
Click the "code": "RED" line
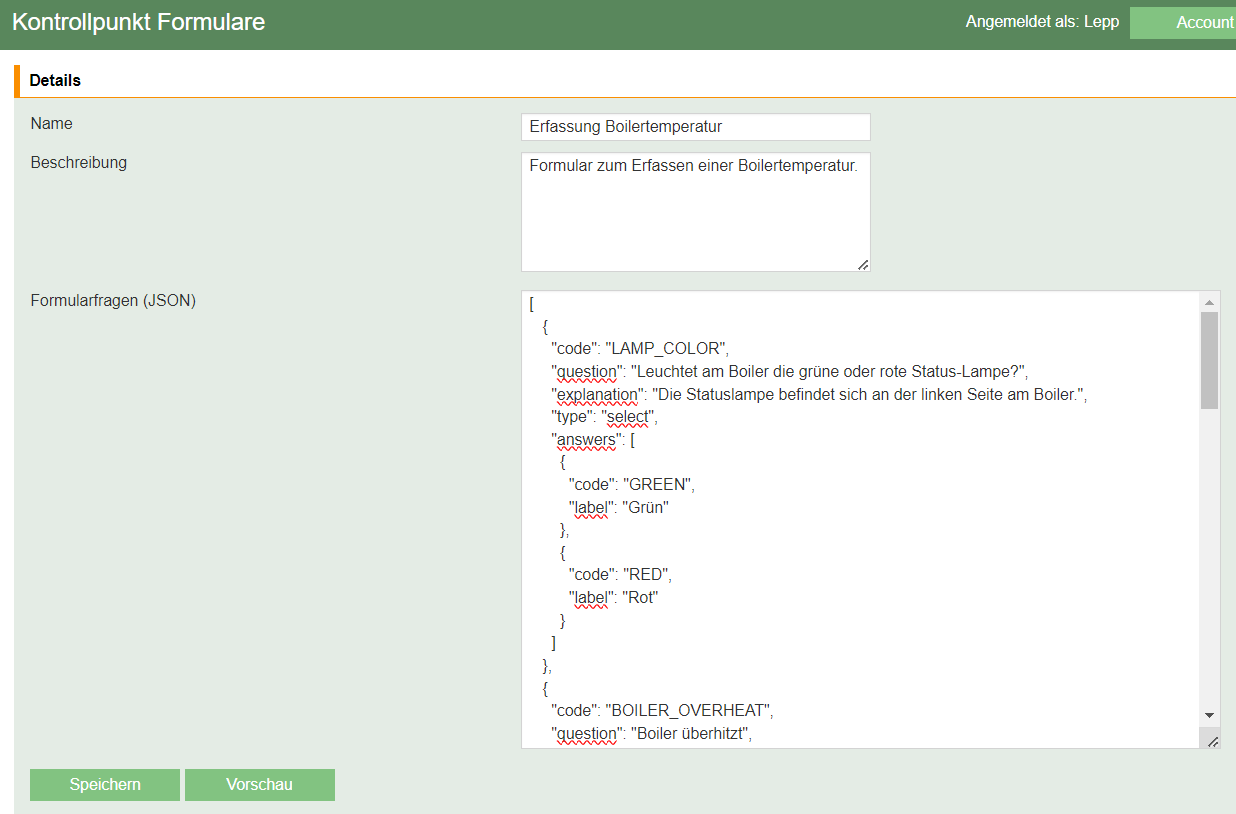click(620, 575)
